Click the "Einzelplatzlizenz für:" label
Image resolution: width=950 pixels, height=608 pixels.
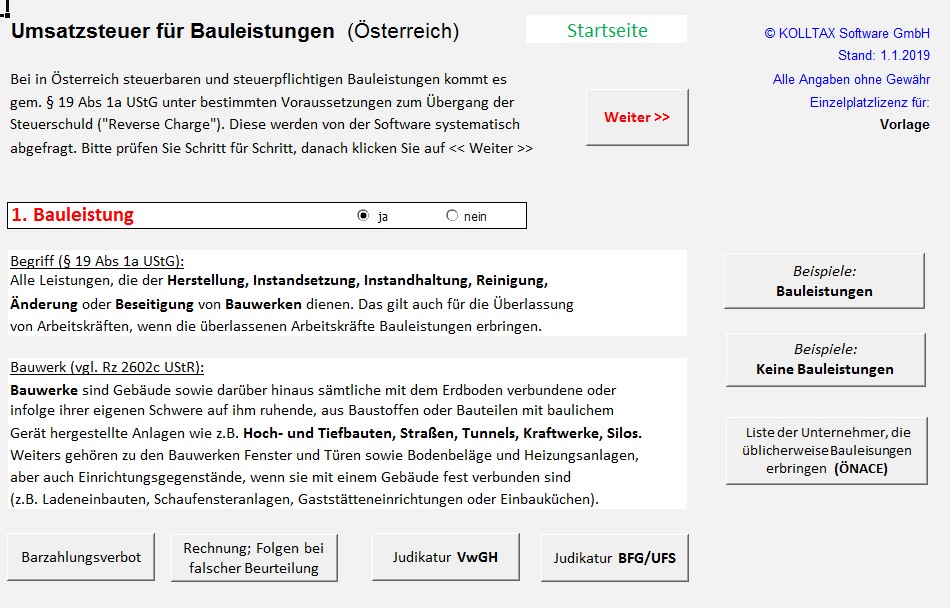coord(869,102)
